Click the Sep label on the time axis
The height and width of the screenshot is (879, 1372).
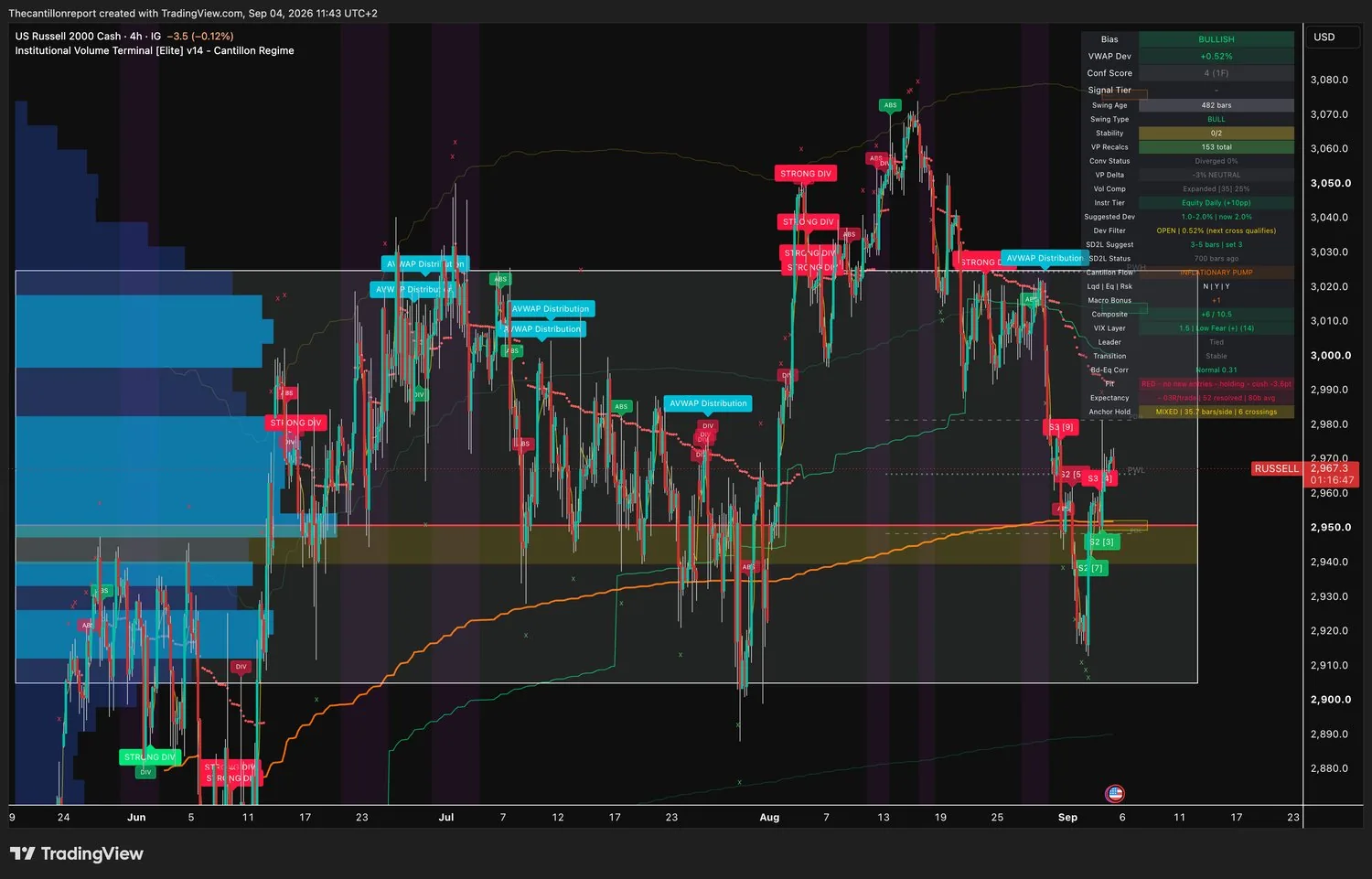click(x=1067, y=818)
